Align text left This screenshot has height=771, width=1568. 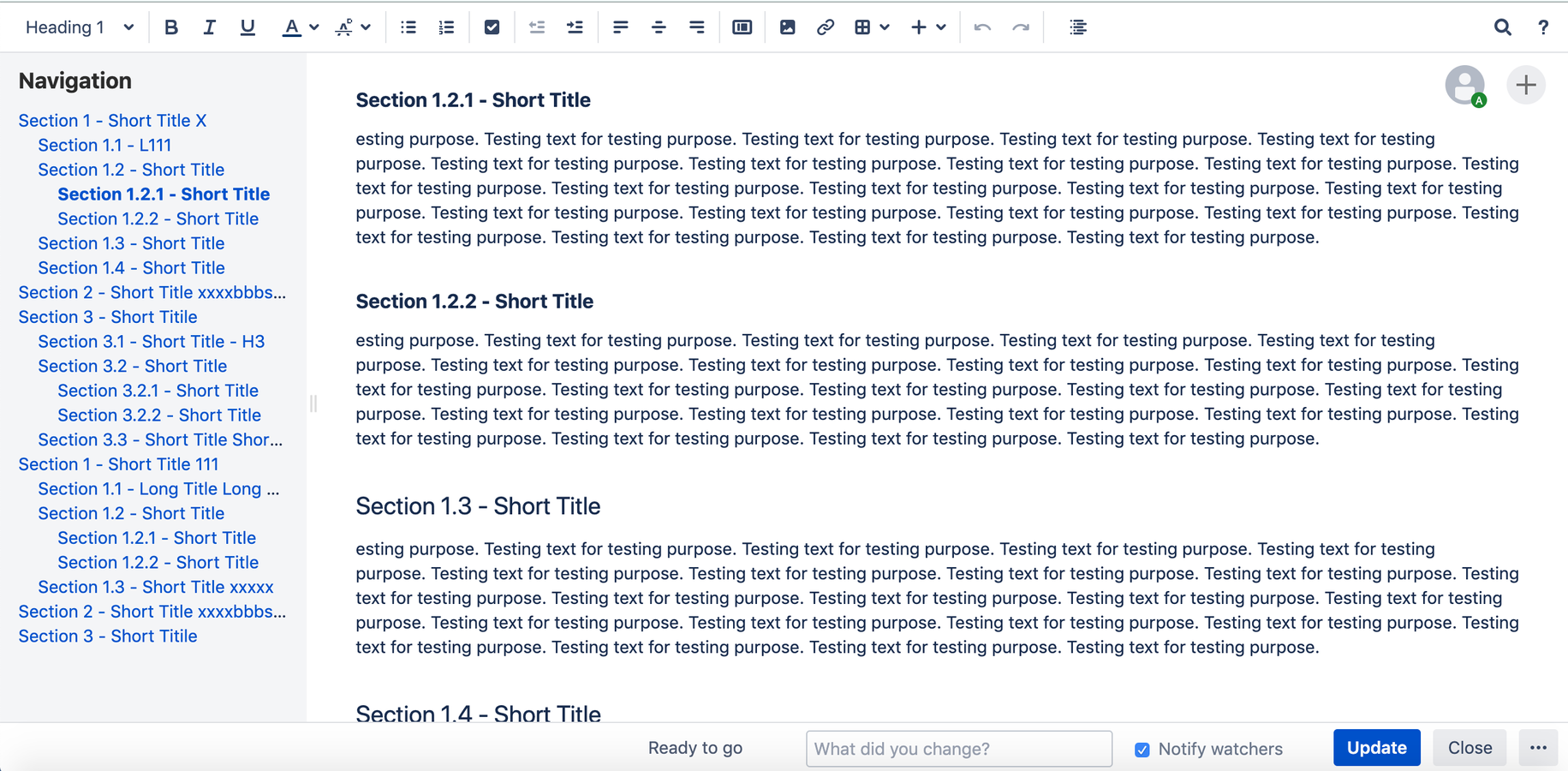pos(621,27)
